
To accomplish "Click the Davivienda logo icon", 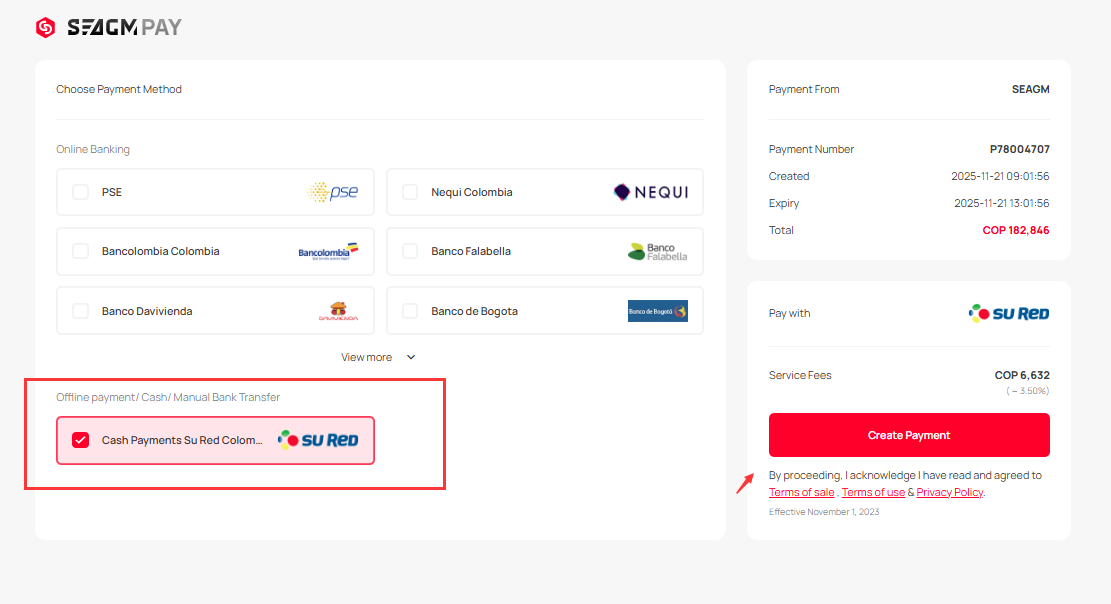I will point(338,311).
